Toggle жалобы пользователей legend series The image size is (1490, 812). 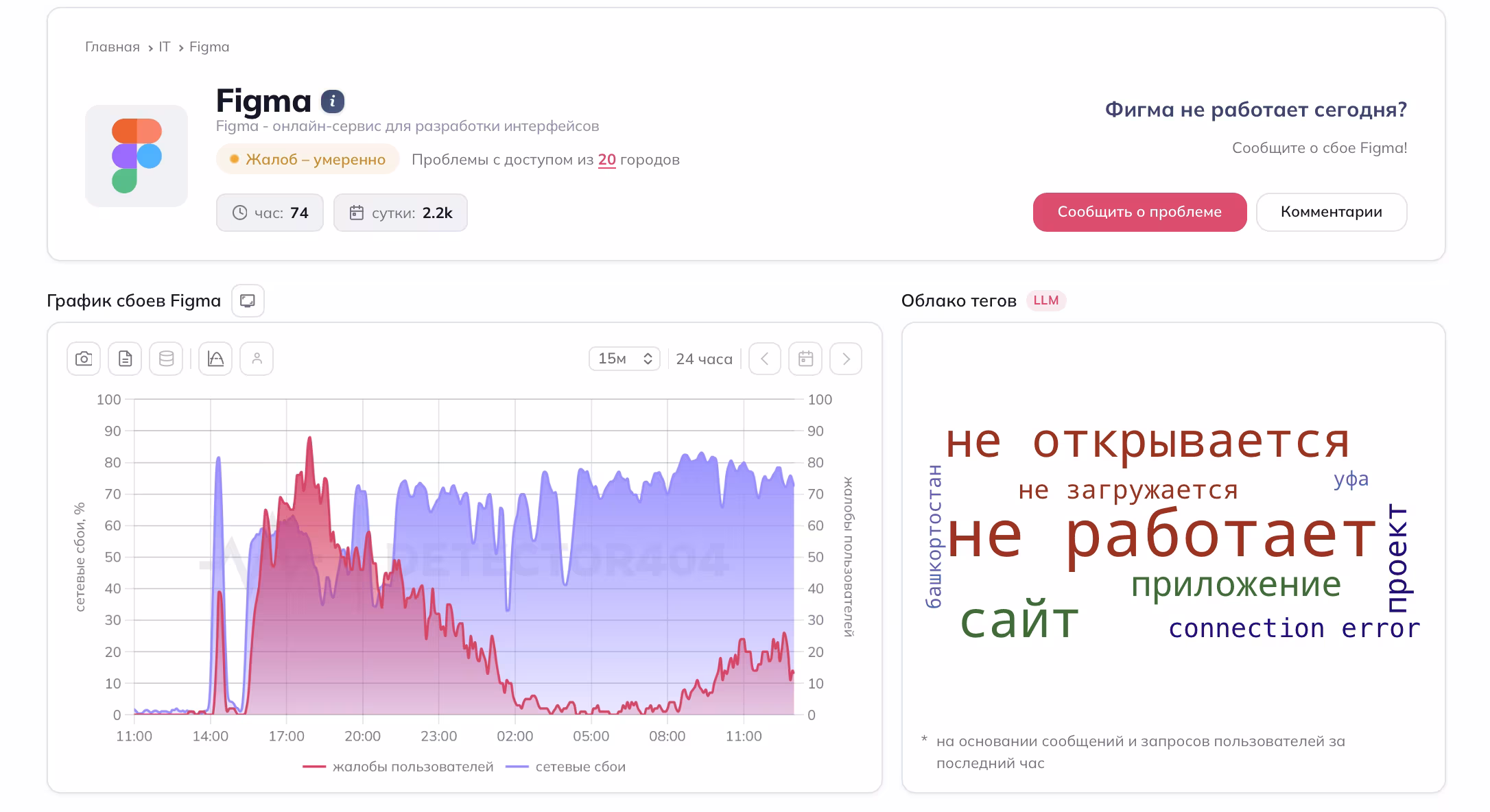point(398,767)
